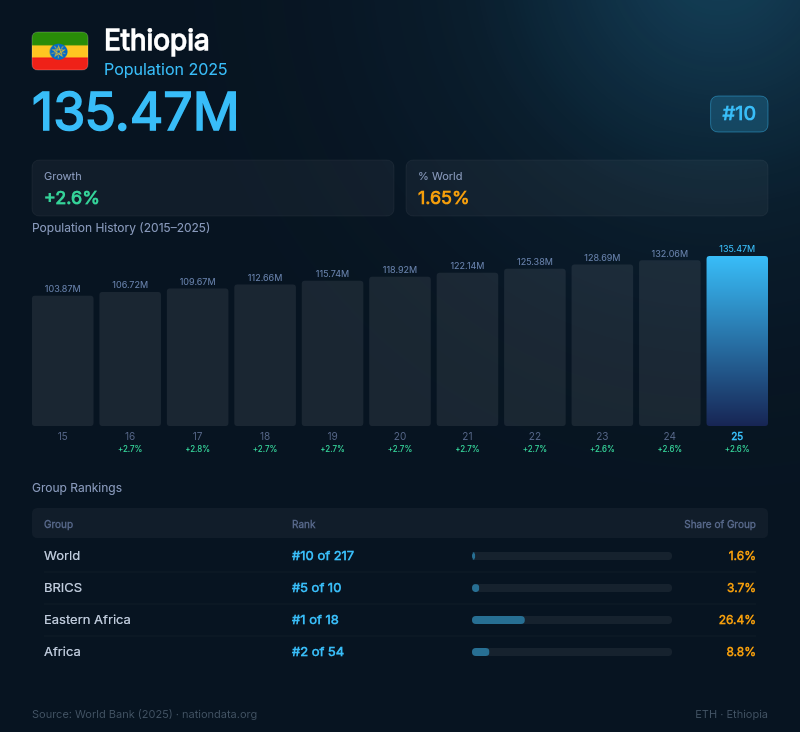The image size is (800, 732).
Task: Select the World group row label
Action: pyautogui.click(x=62, y=556)
